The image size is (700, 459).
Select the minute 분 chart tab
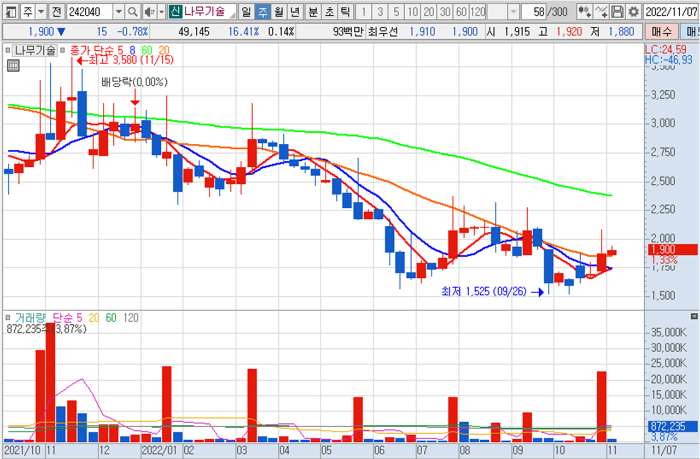click(313, 12)
